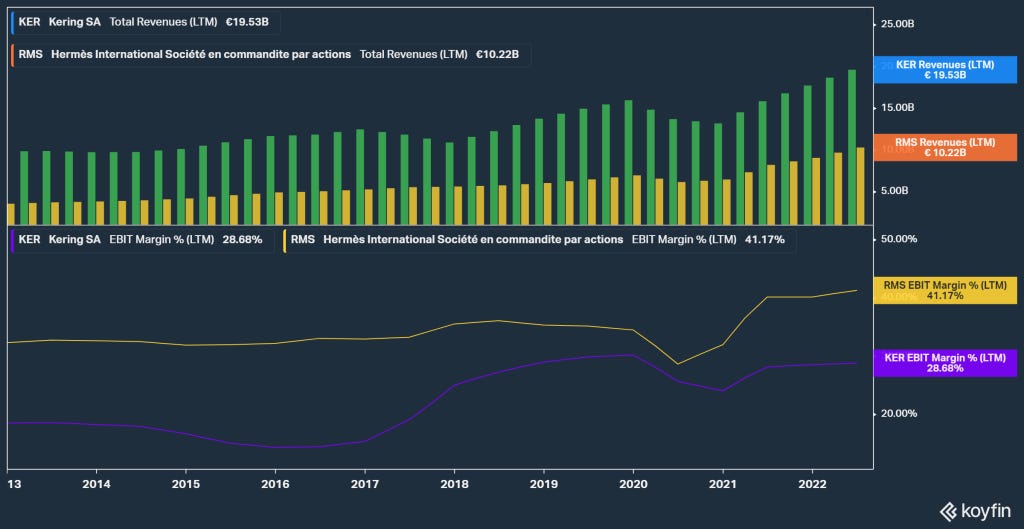Click the 2021 label on the time axis

coord(722,484)
